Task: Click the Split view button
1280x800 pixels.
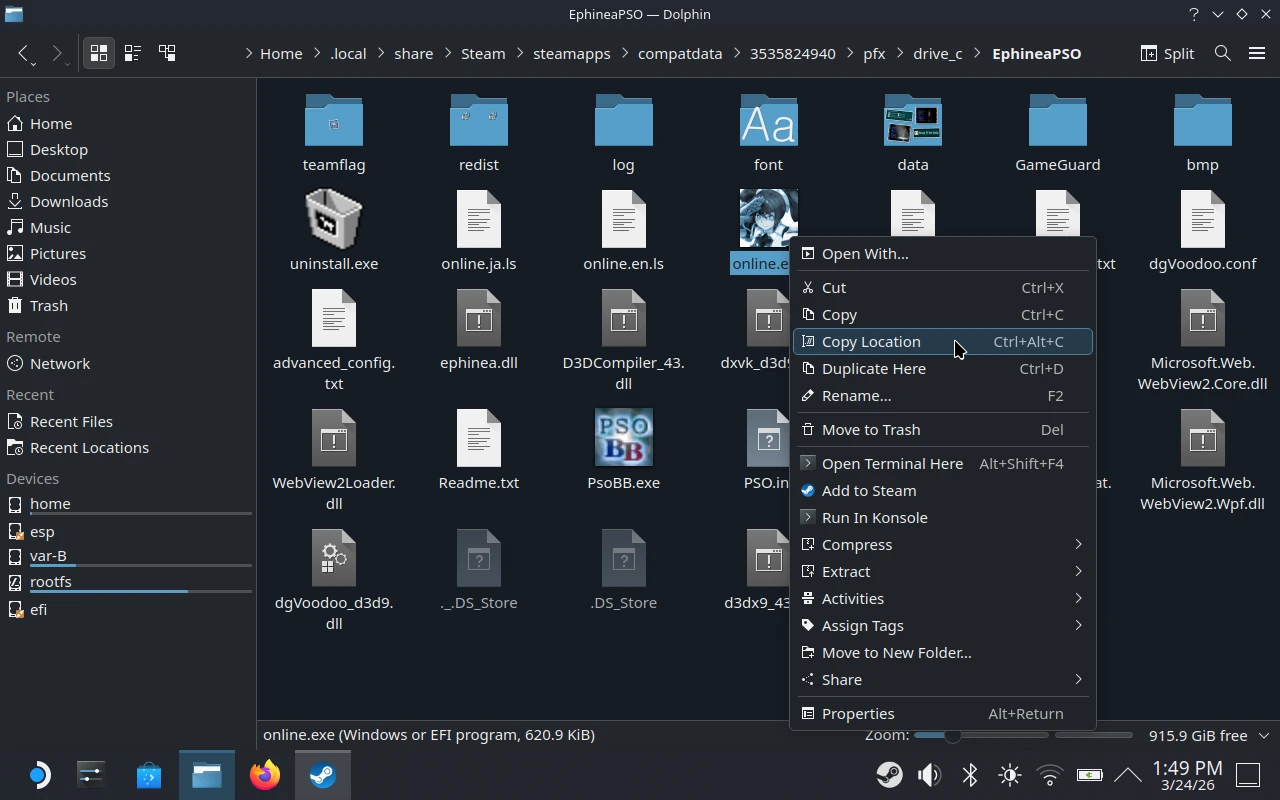Action: pyautogui.click(x=1167, y=53)
